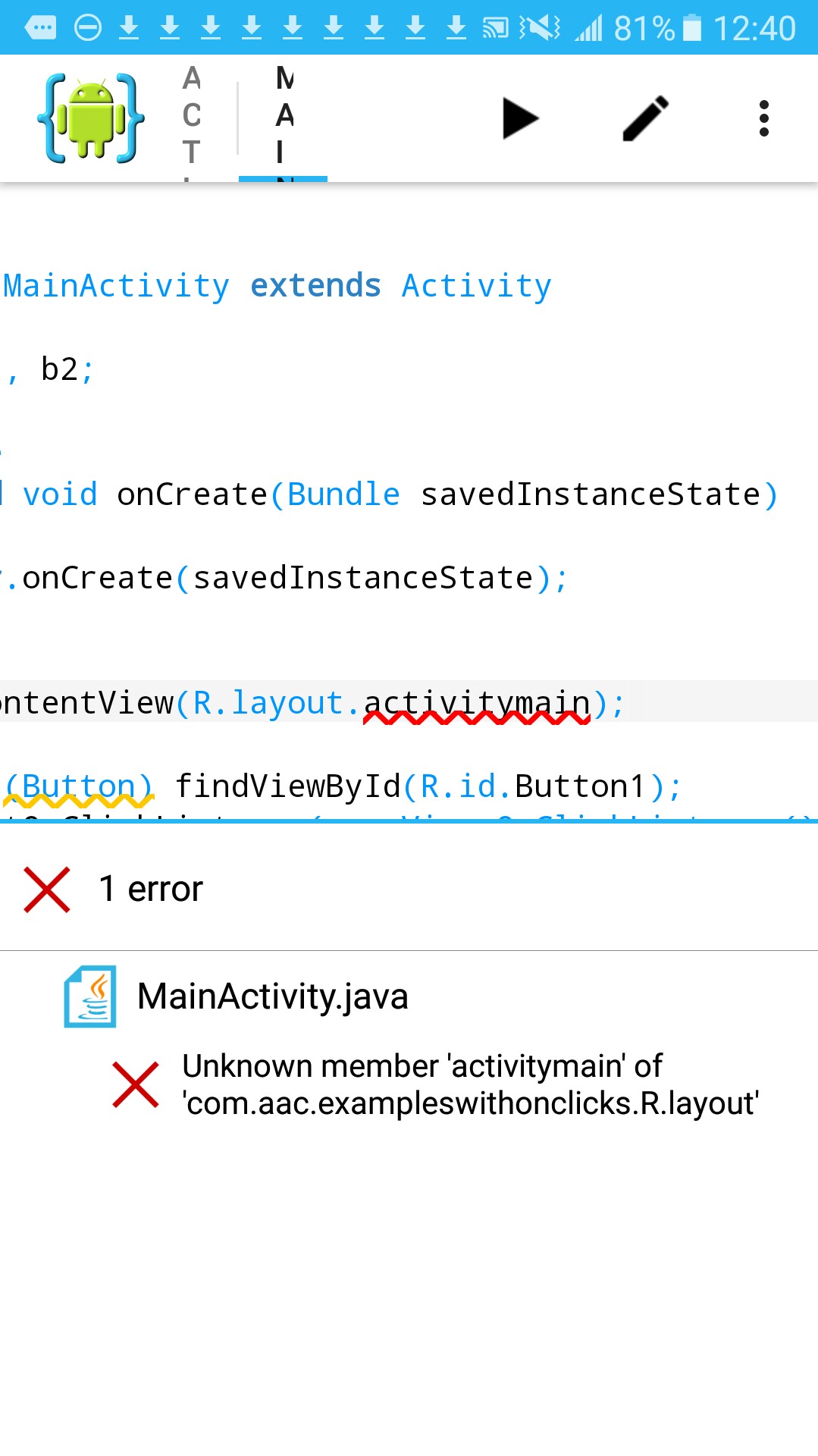Tap the AIDE Android robot logo

pyautogui.click(x=91, y=118)
